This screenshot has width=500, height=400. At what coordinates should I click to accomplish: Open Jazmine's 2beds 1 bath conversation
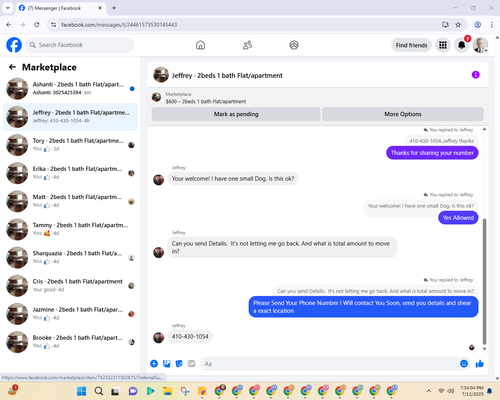70,314
